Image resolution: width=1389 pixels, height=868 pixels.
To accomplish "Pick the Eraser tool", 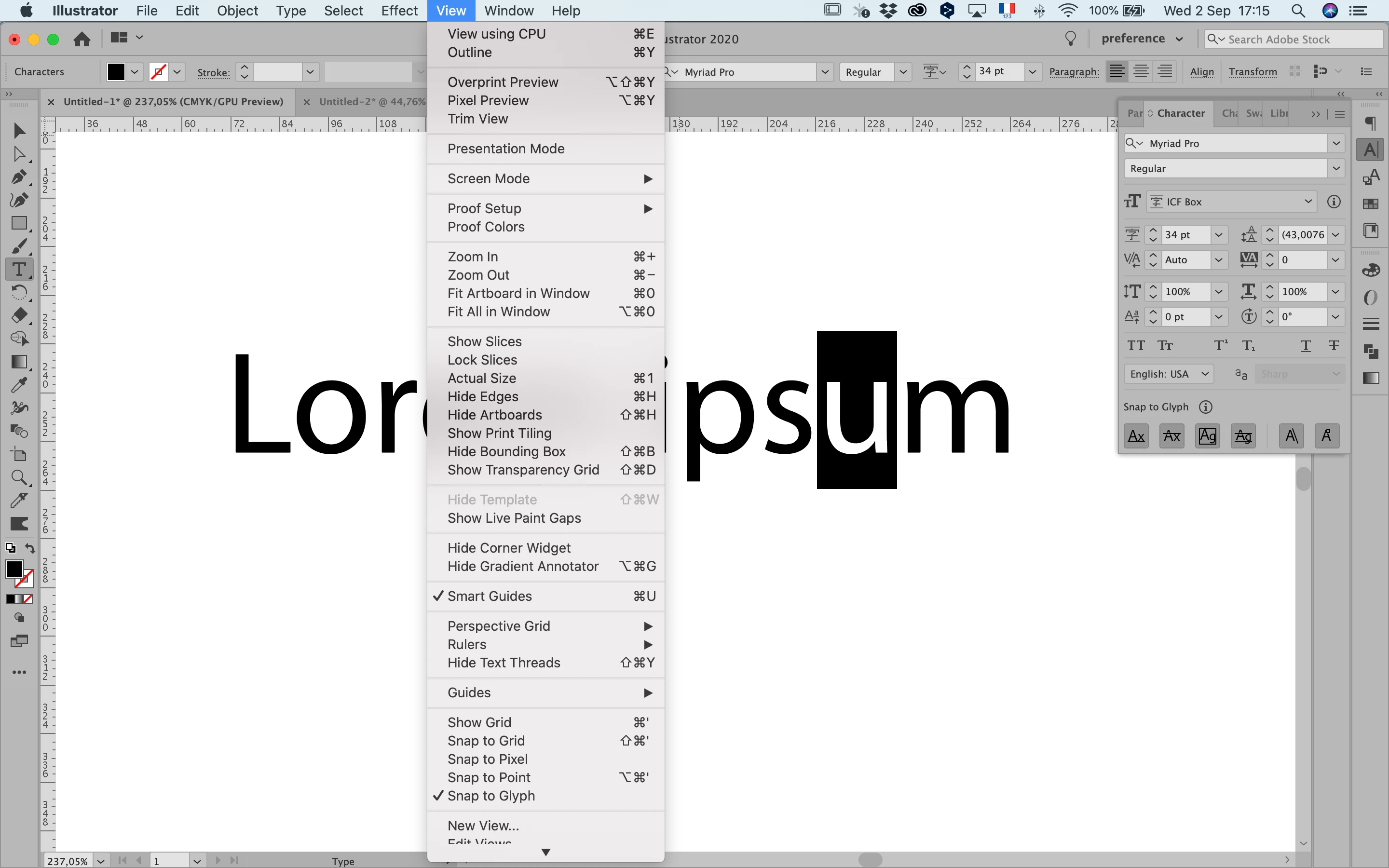I will click(19, 315).
